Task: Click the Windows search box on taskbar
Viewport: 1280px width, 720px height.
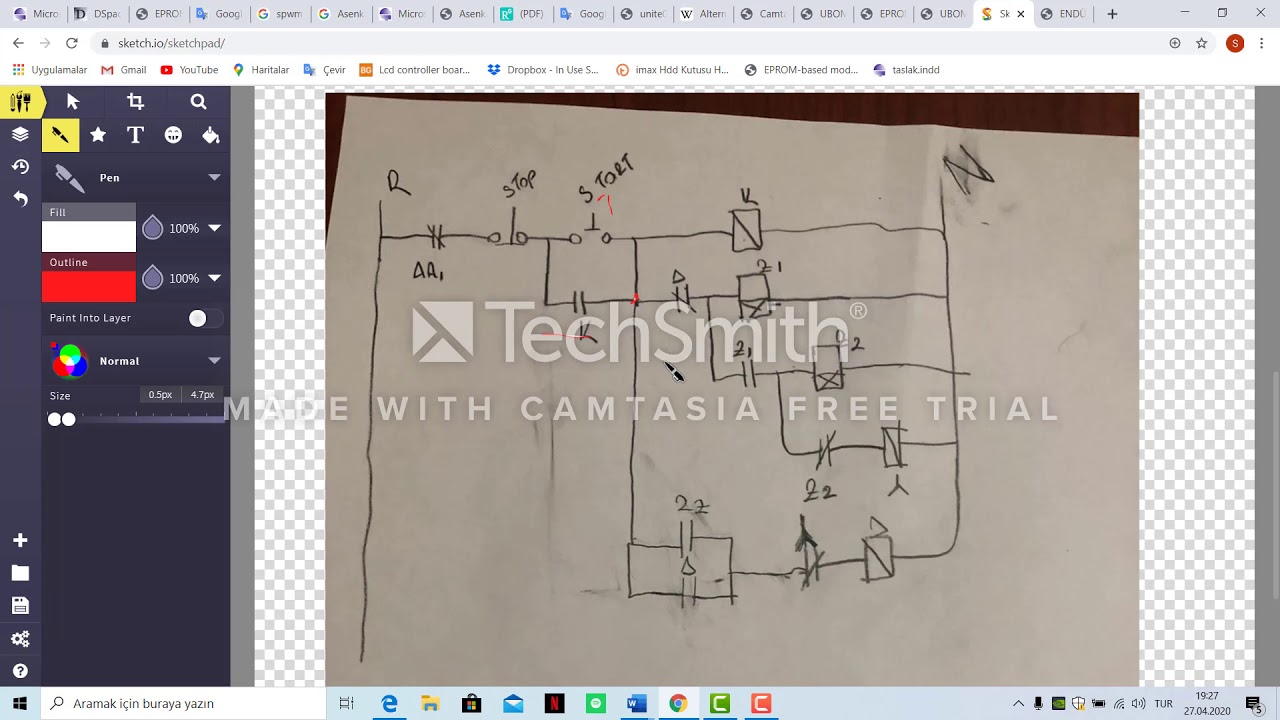Action: coord(184,703)
